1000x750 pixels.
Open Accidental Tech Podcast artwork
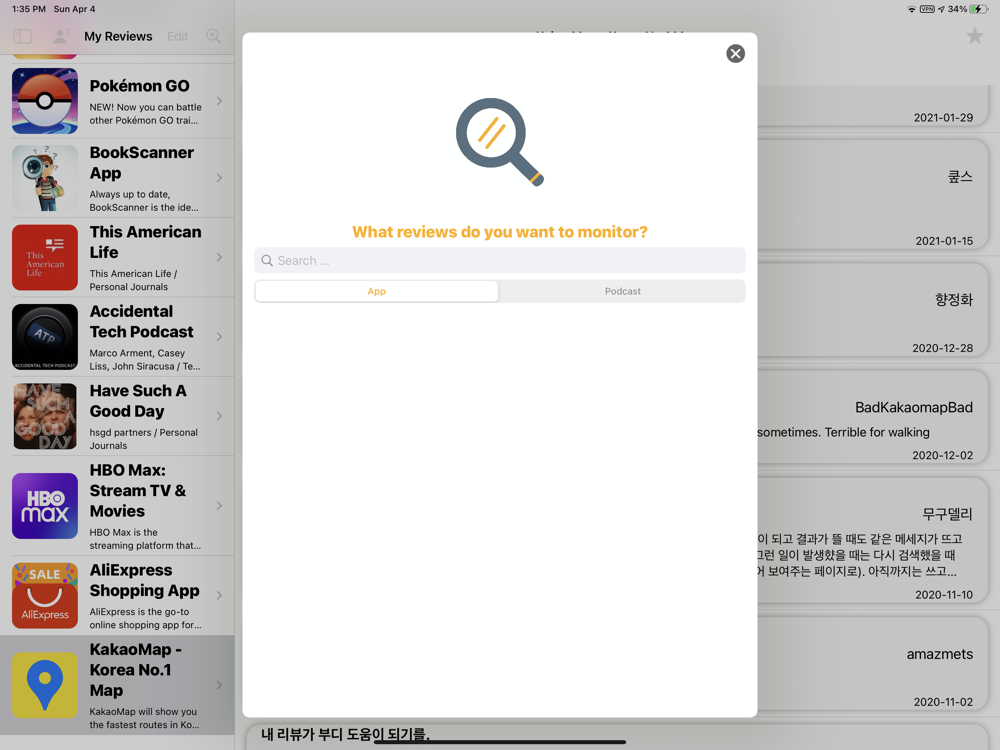point(45,337)
